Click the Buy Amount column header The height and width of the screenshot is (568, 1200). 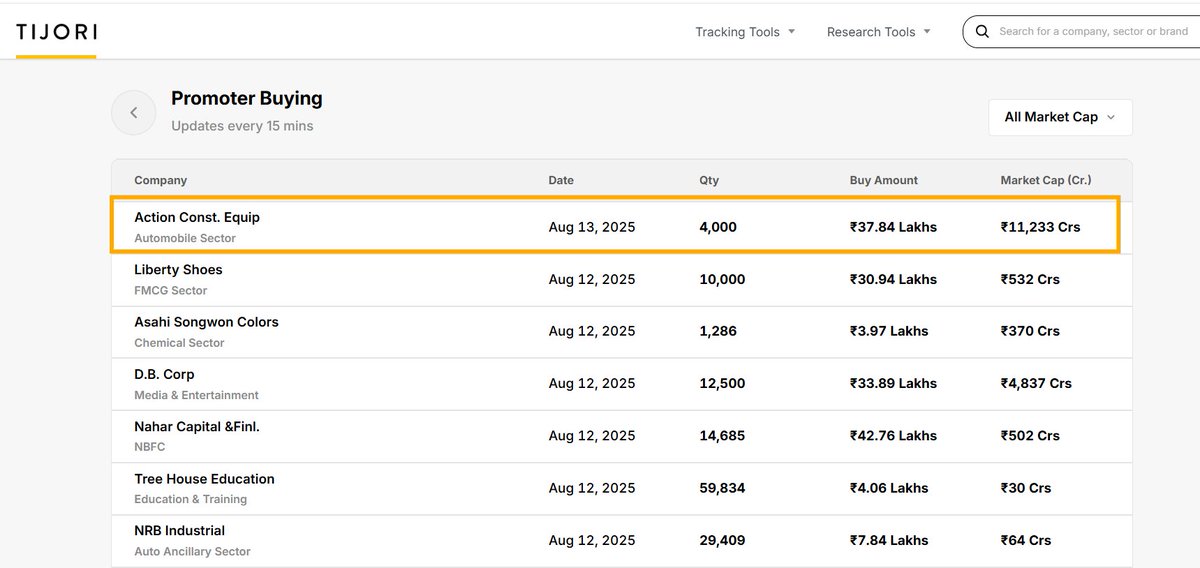(883, 180)
